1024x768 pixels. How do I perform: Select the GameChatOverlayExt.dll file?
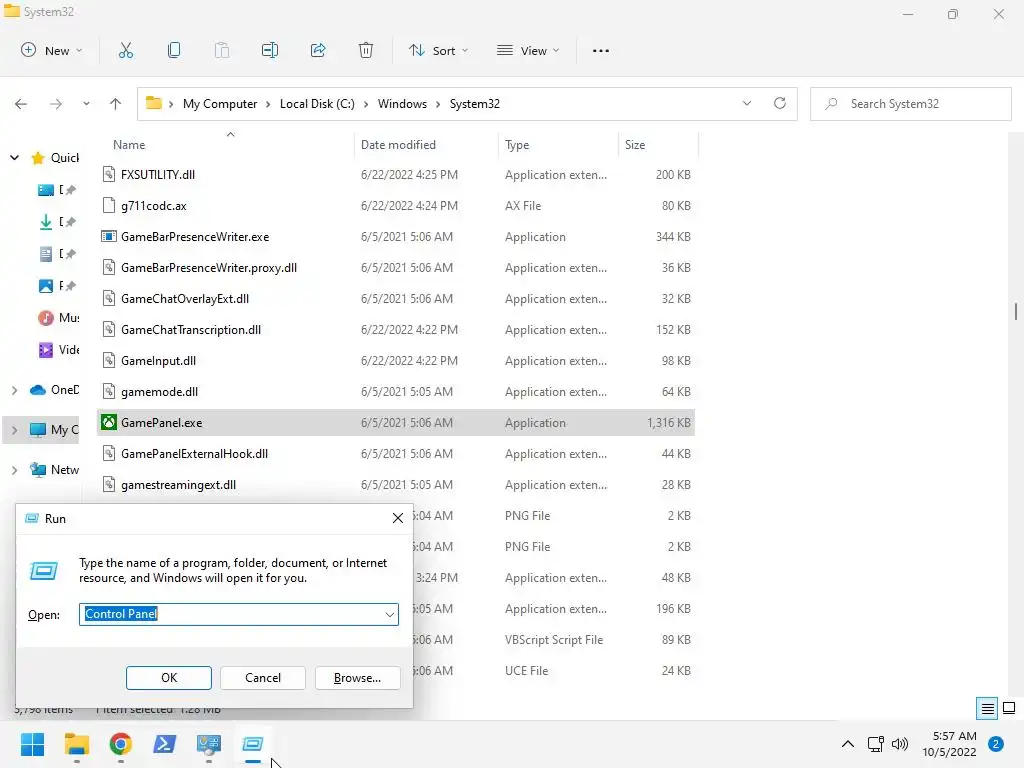[396, 298]
